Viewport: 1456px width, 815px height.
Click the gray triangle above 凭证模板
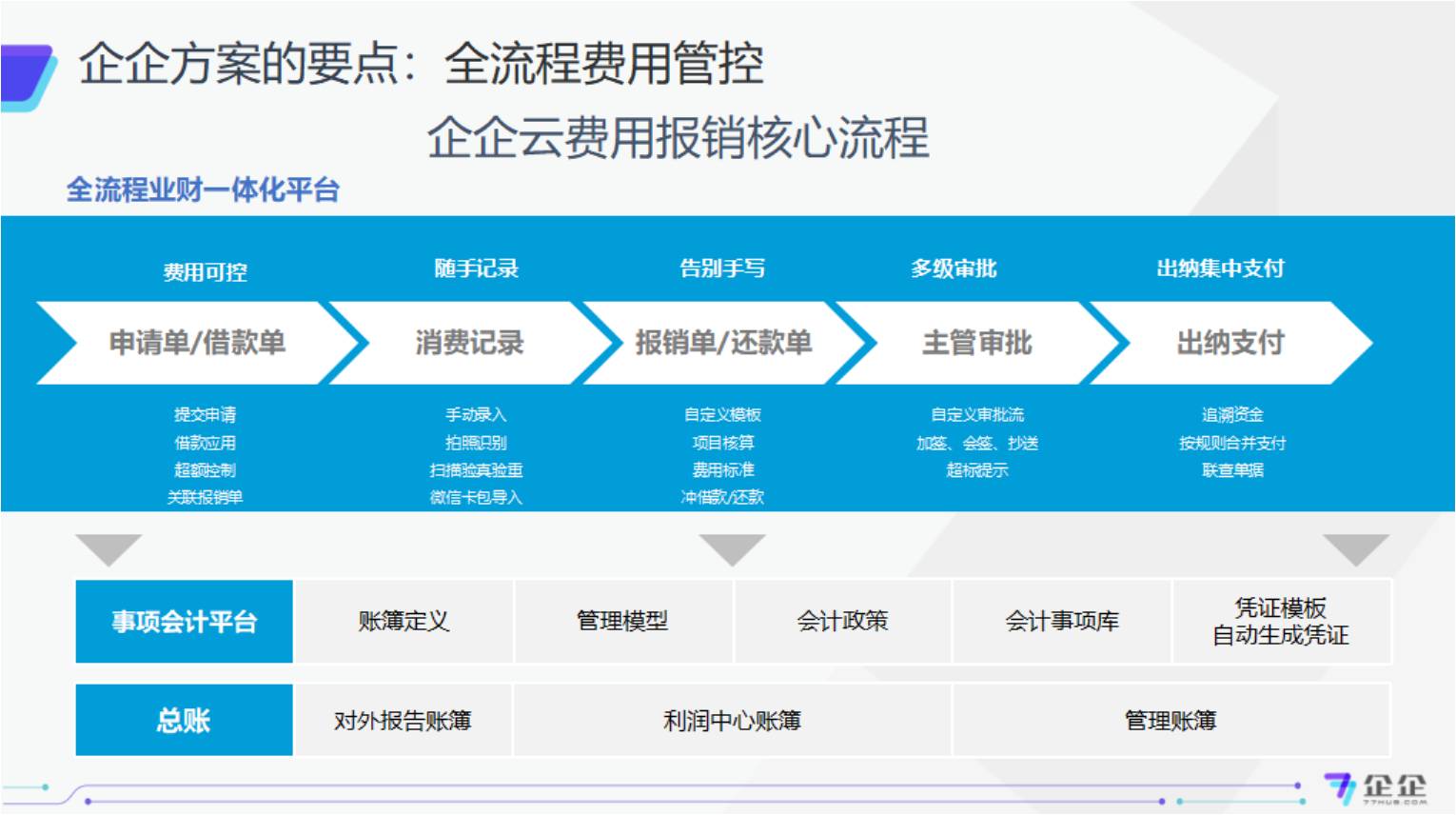pos(1355,548)
